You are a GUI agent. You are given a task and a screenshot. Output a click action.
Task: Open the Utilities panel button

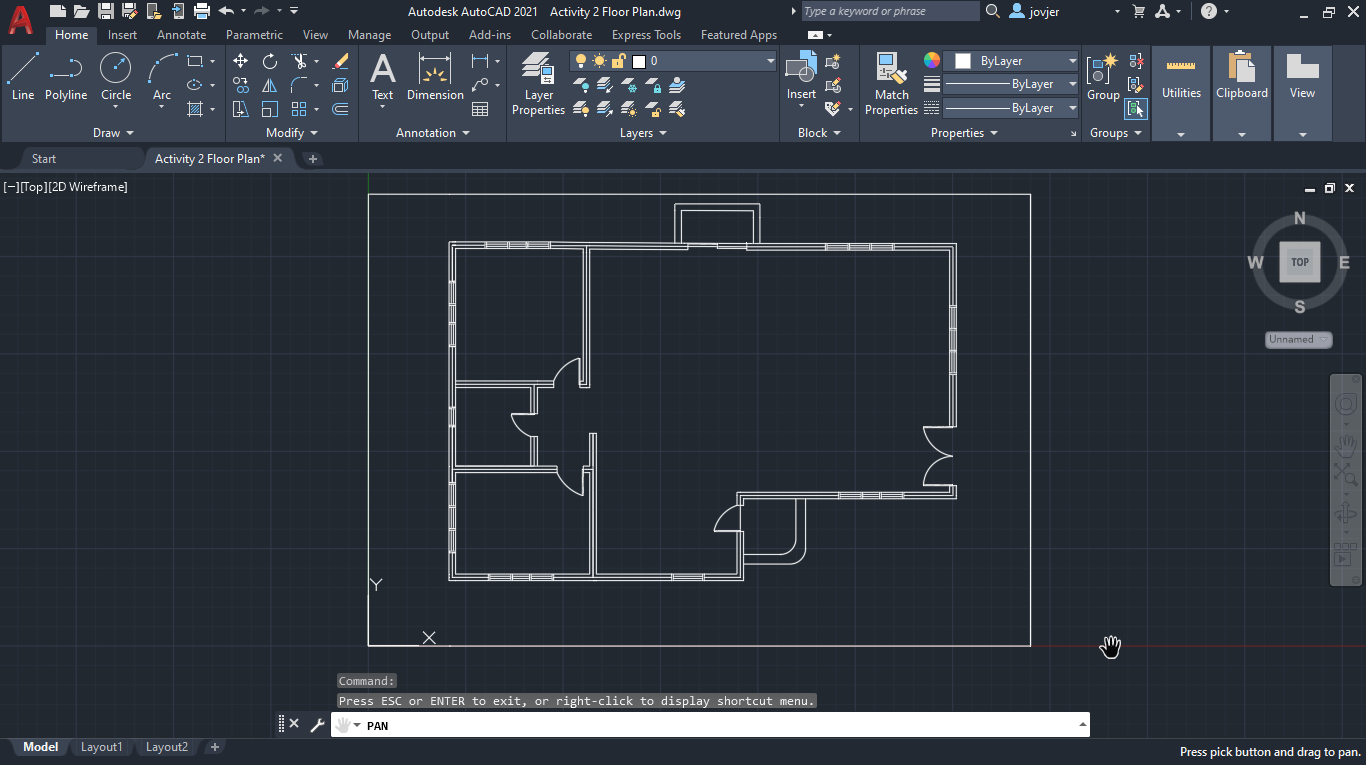point(1181,93)
